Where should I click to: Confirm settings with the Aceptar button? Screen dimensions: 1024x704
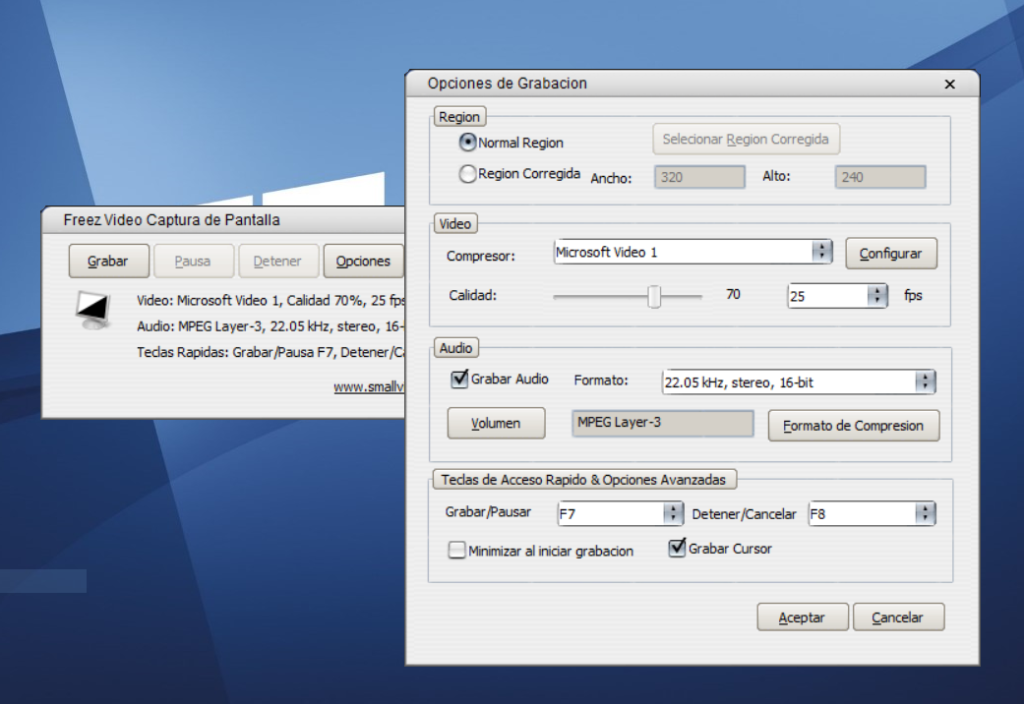[x=801, y=617]
